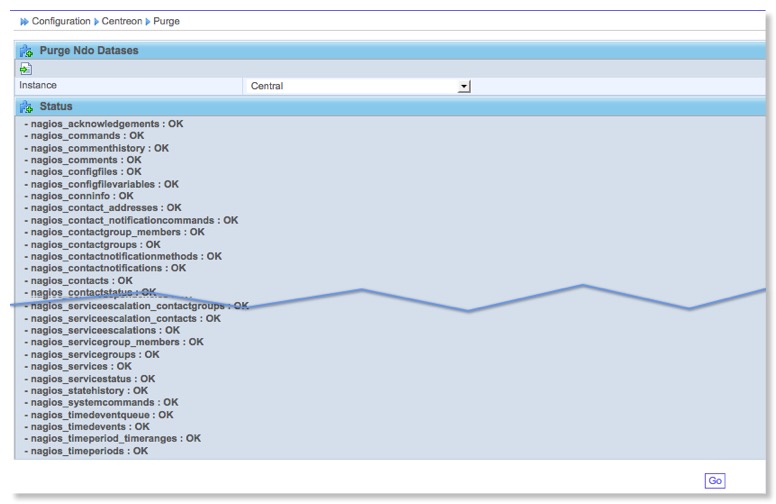Click the Purge Ndo Datases header icon
The image size is (776, 504).
click(x=26, y=50)
